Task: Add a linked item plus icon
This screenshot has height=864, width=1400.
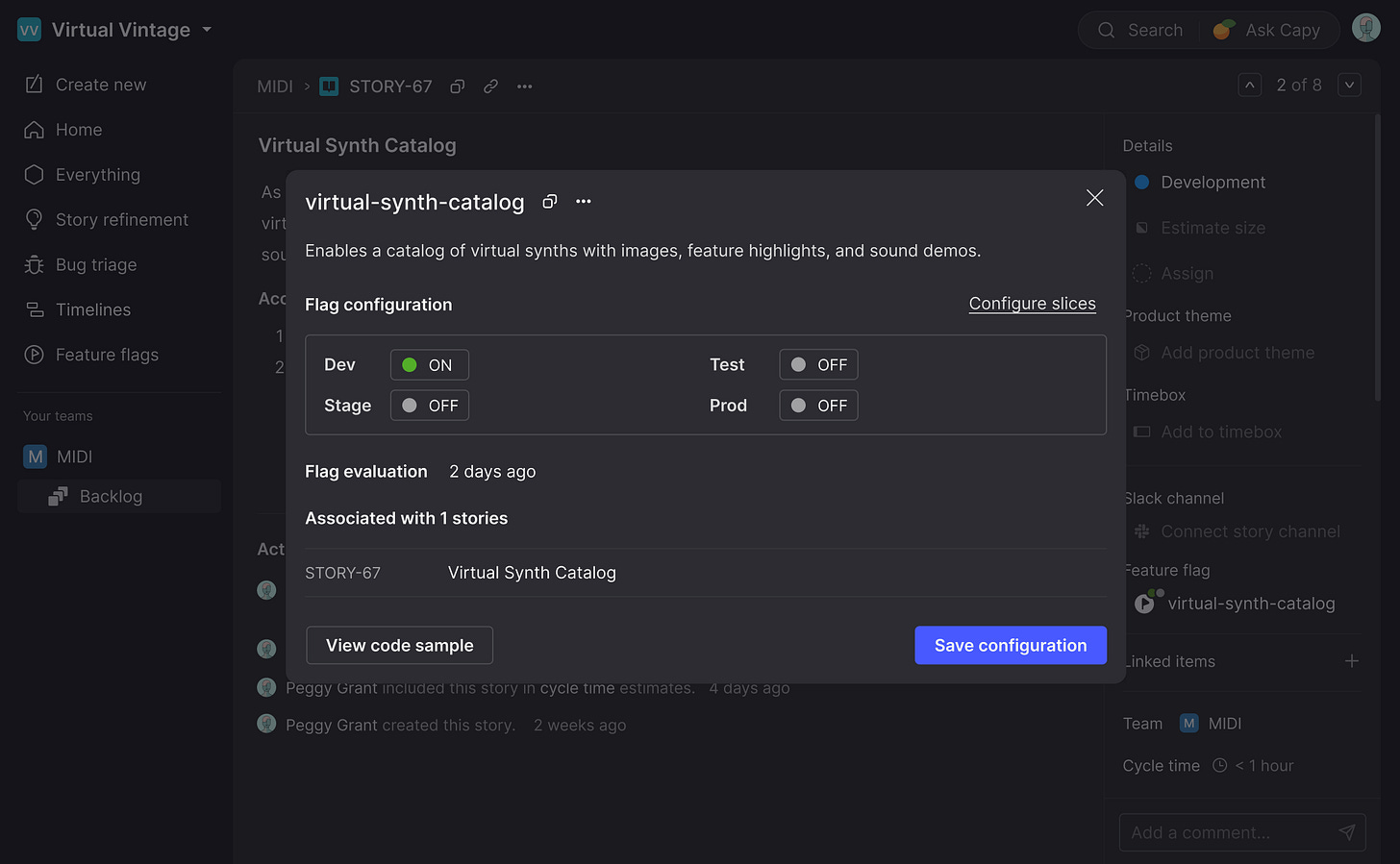Action: click(x=1352, y=661)
